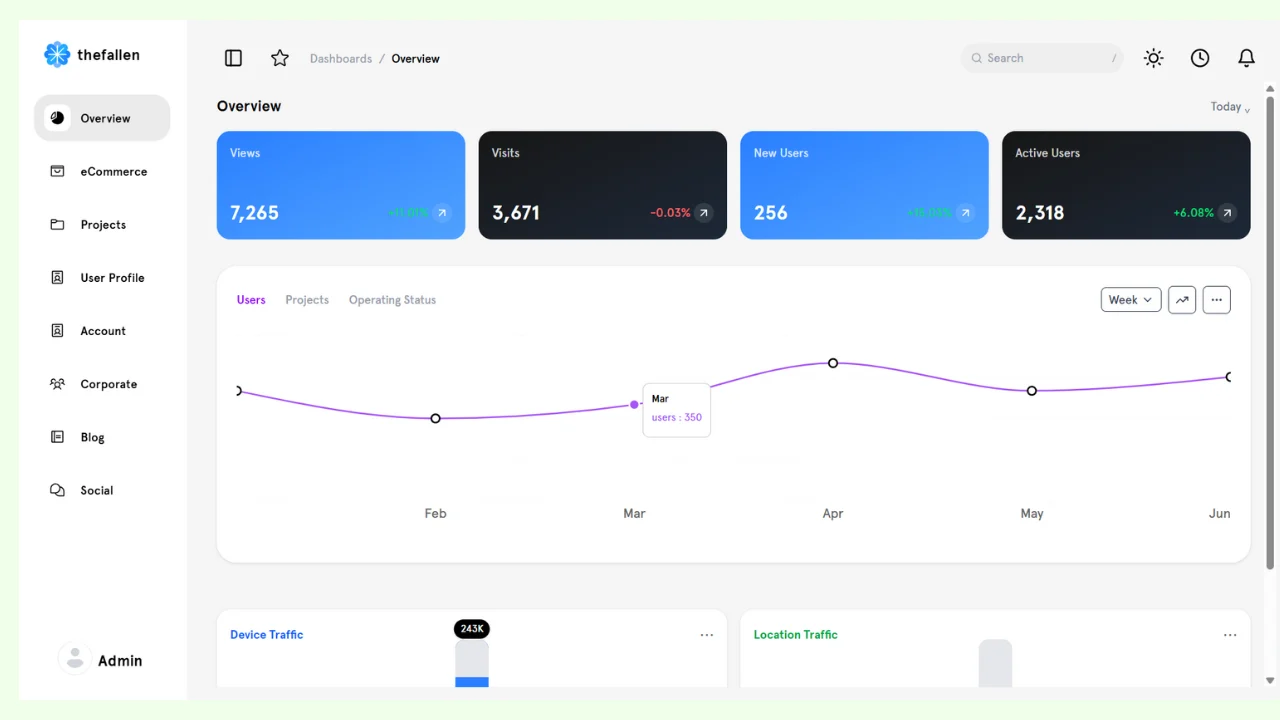
Task: Switch theme with the sun icon
Action: click(x=1154, y=58)
